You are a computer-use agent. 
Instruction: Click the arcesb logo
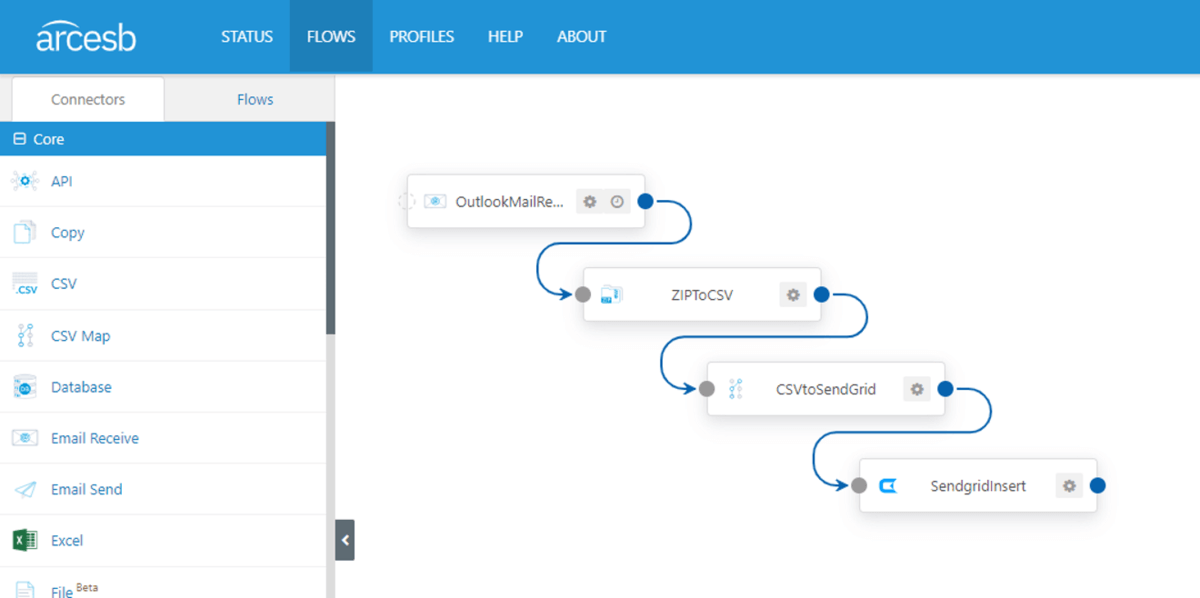click(86, 37)
